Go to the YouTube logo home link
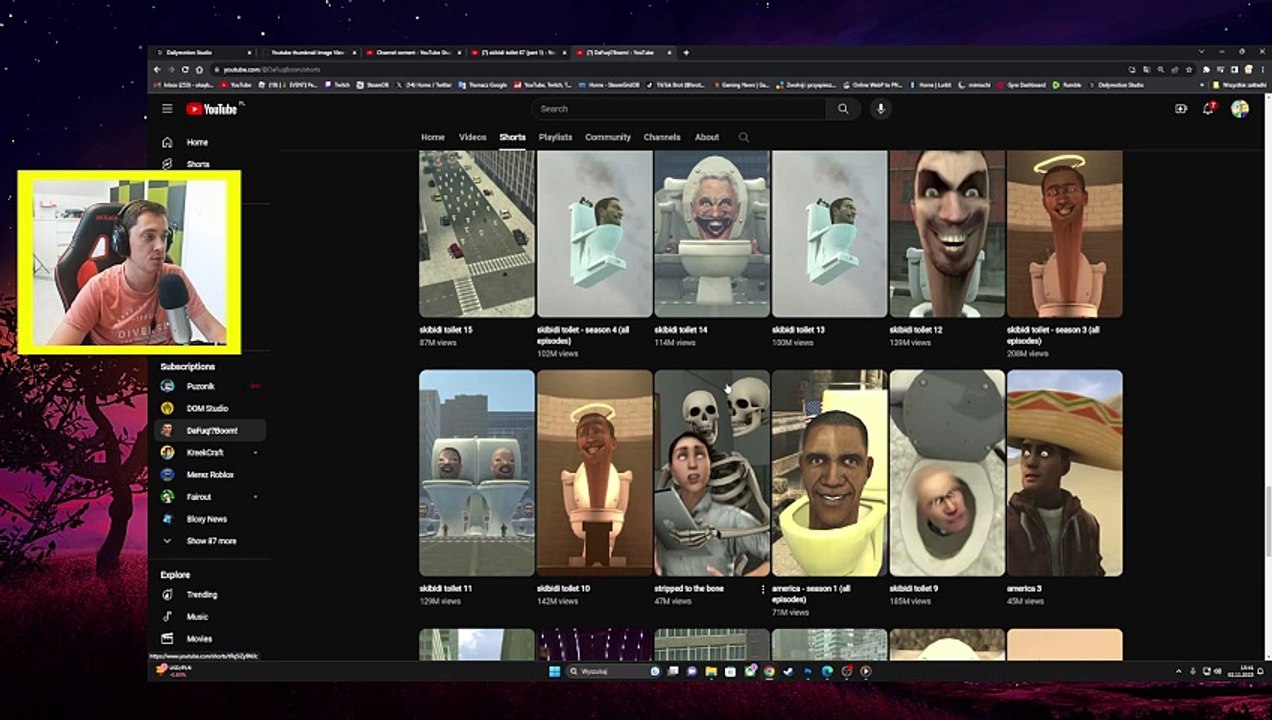 click(x=211, y=109)
